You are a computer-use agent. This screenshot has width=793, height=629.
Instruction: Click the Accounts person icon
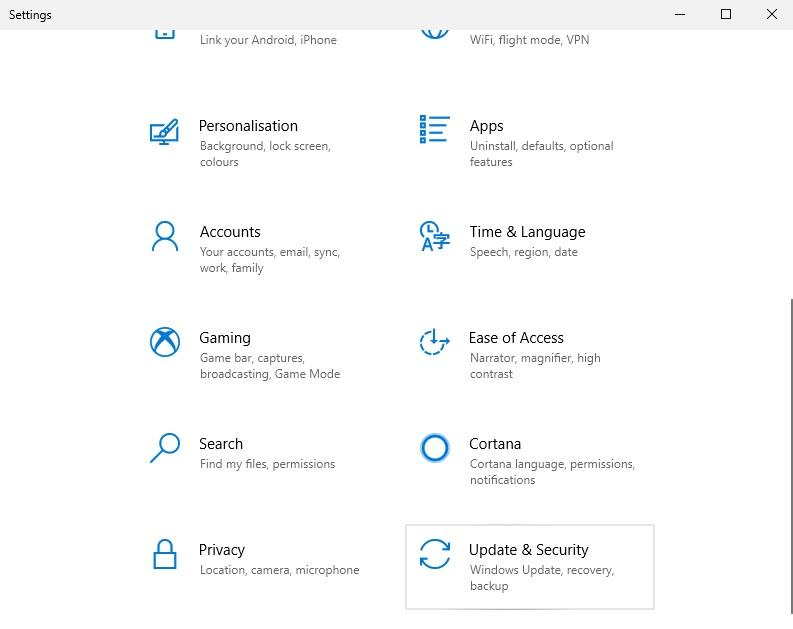[165, 236]
